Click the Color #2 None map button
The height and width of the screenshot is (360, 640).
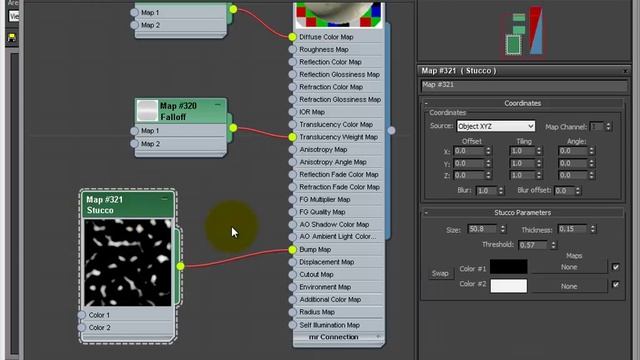tap(569, 286)
